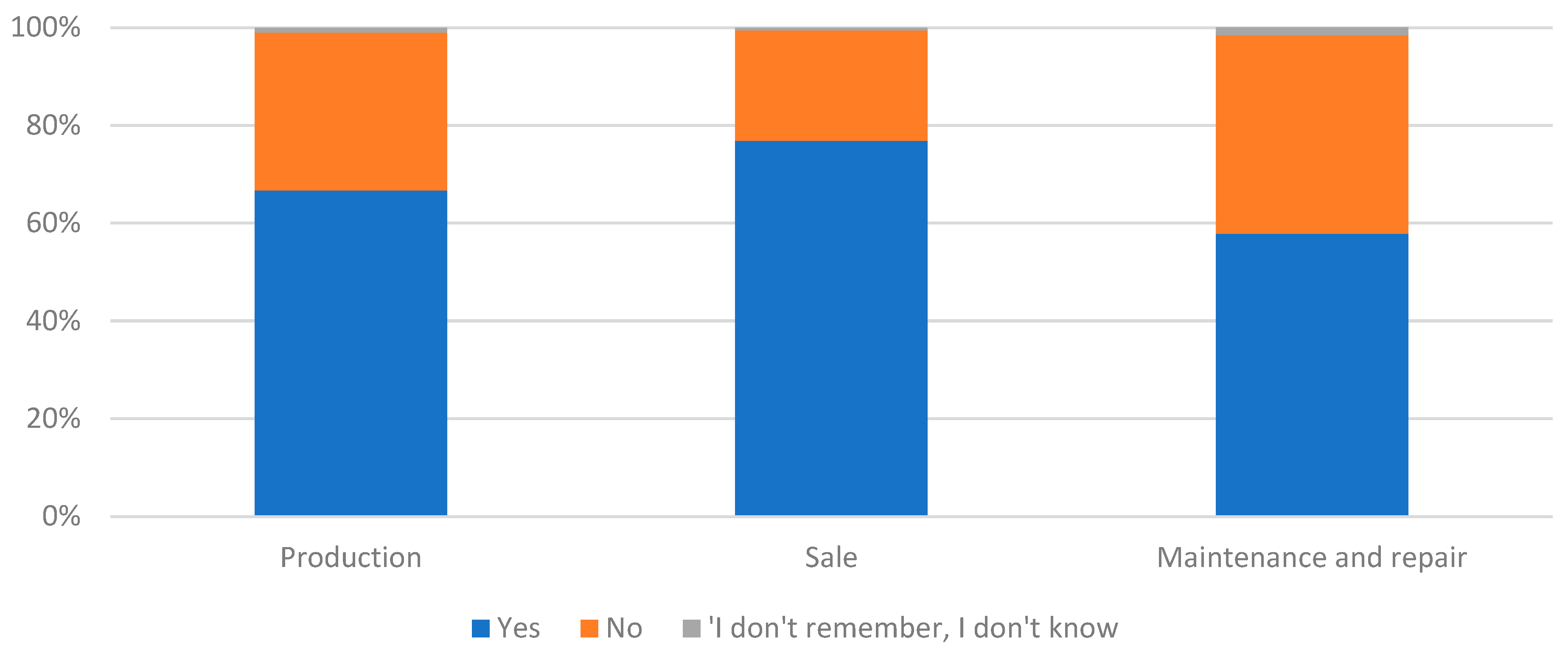Image resolution: width=1568 pixels, height=657 pixels.
Task: Select the 20% y-axis label
Action: point(53,418)
